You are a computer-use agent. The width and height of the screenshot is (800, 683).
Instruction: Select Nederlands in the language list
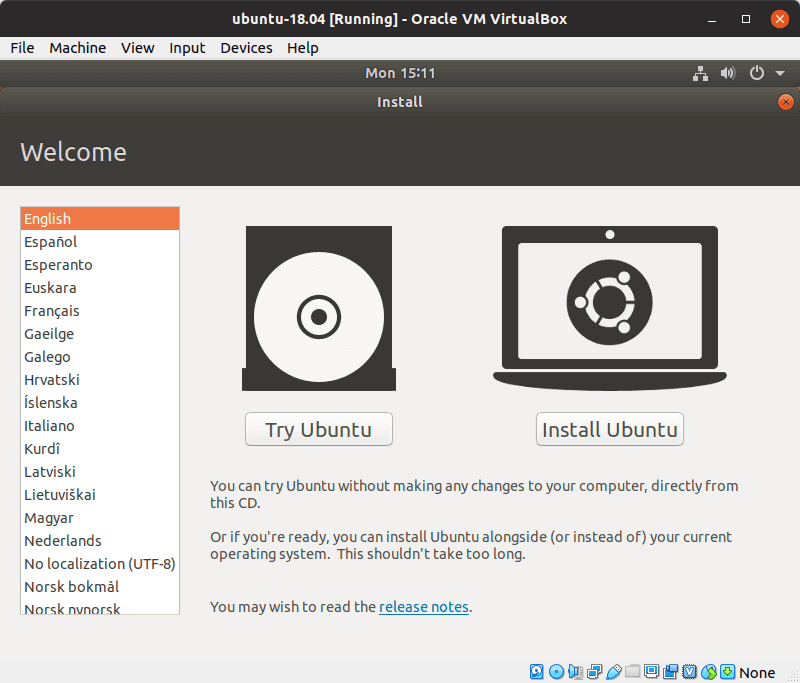[100, 540]
